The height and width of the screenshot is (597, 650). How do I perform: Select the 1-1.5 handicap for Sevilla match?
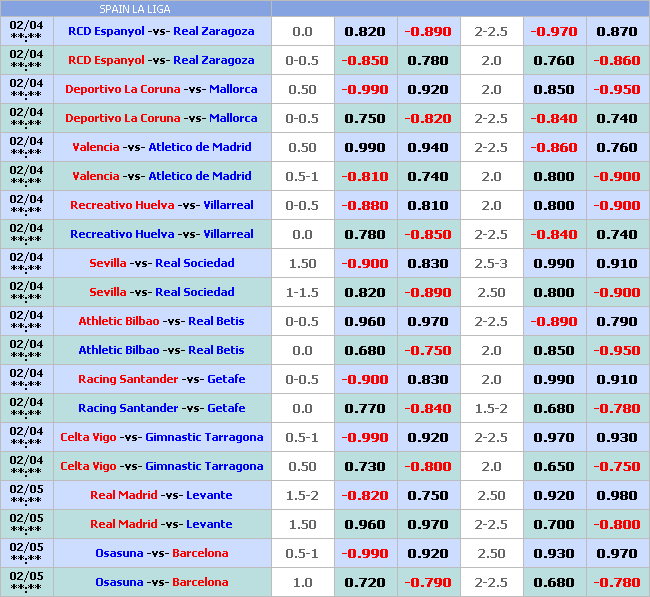[x=302, y=292]
